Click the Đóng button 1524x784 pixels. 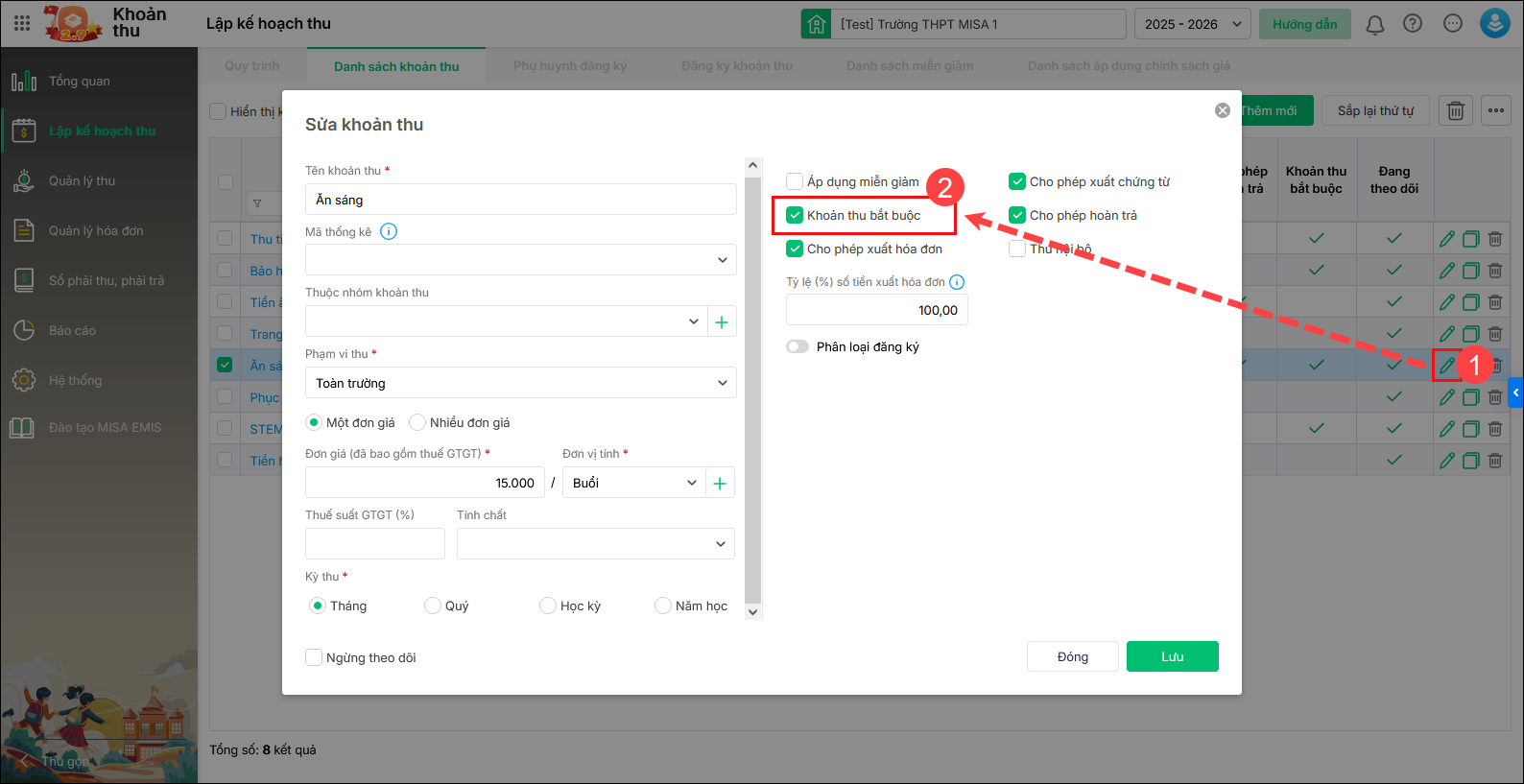tap(1072, 656)
